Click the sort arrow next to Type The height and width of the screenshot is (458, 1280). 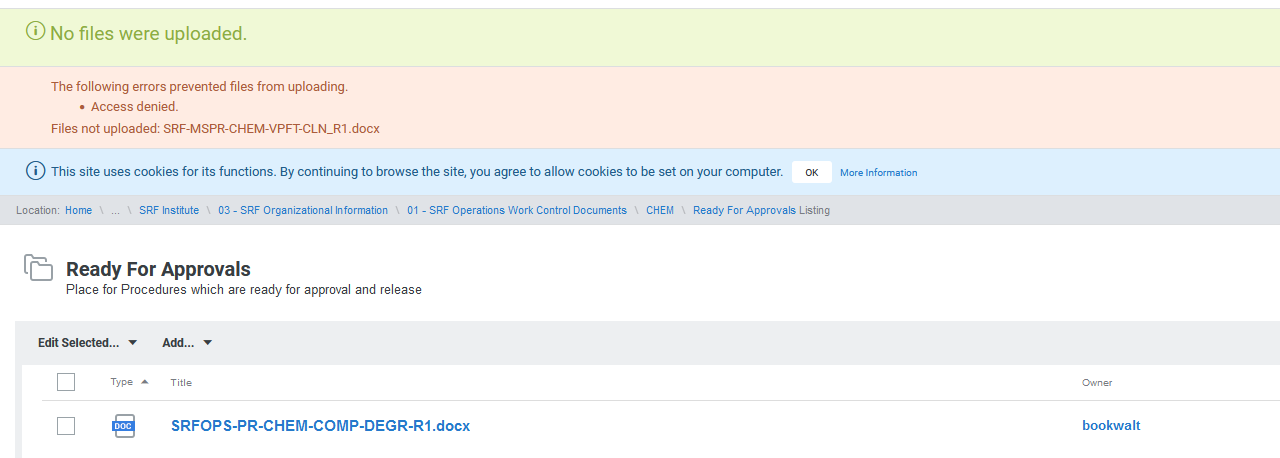pyautogui.click(x=144, y=382)
